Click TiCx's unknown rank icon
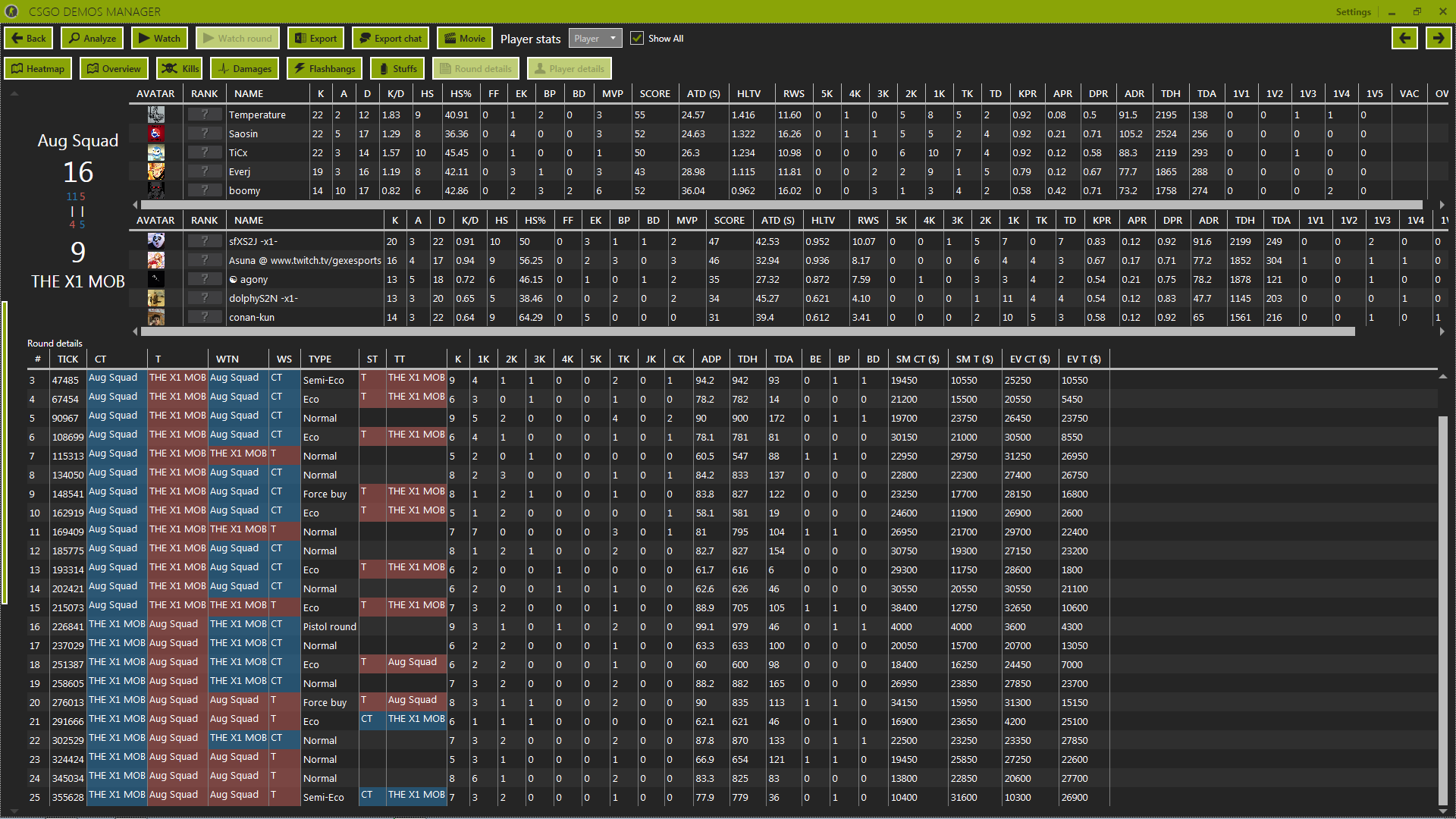This screenshot has height=819, width=1456. coord(204,152)
